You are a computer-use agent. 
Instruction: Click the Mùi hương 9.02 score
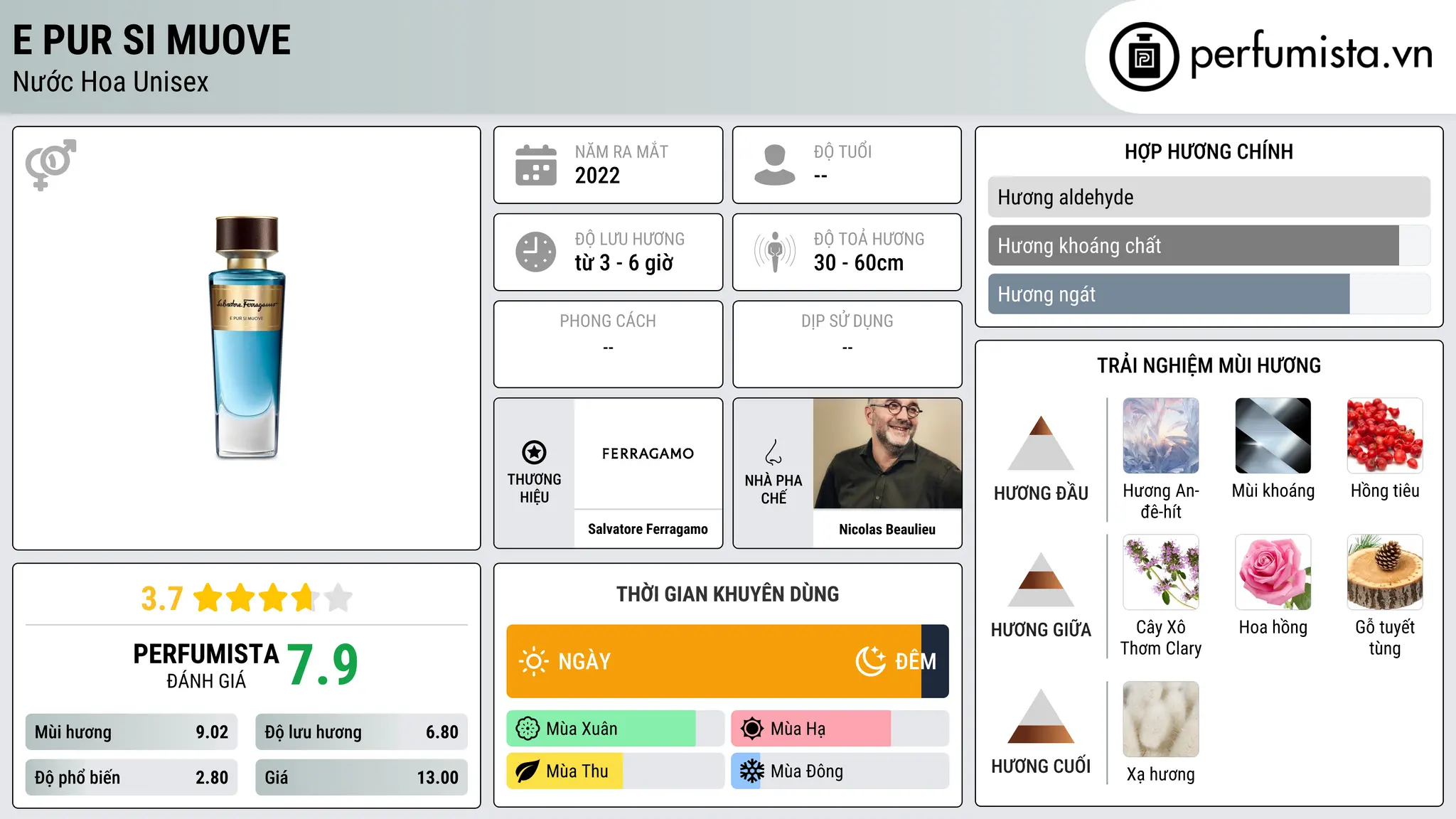pos(132,732)
